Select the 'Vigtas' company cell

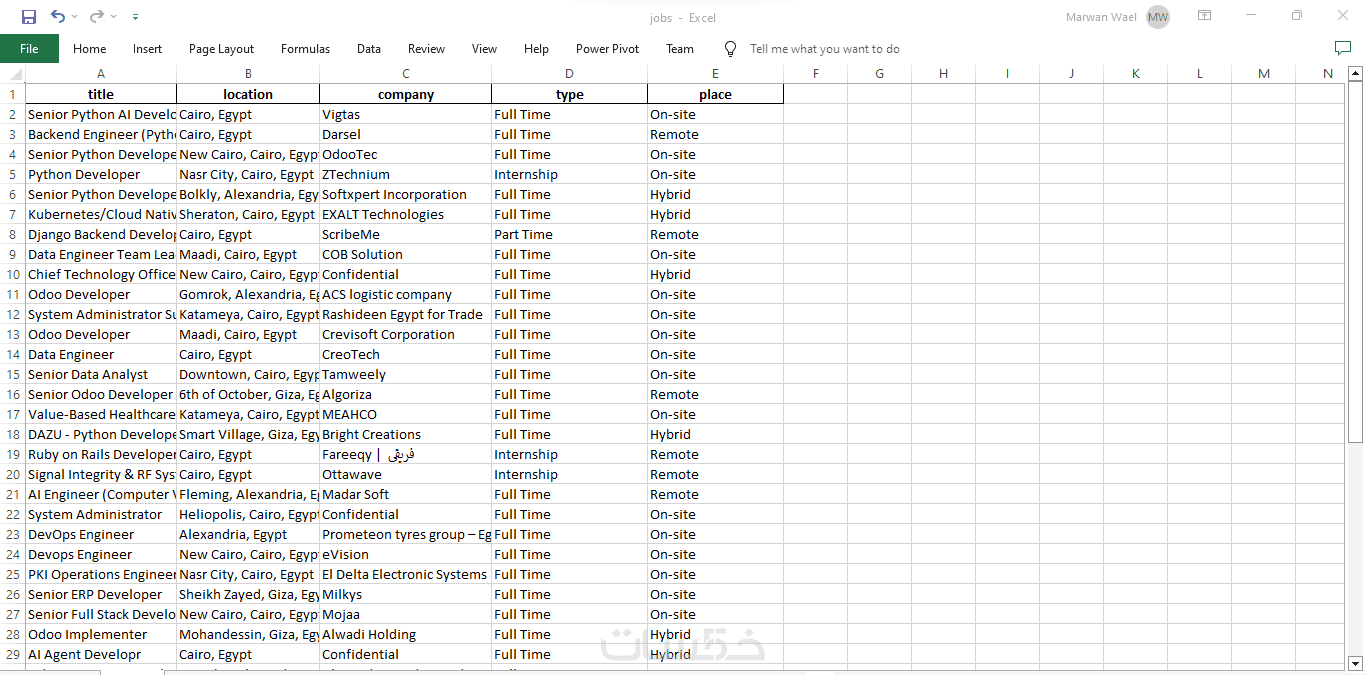point(405,114)
